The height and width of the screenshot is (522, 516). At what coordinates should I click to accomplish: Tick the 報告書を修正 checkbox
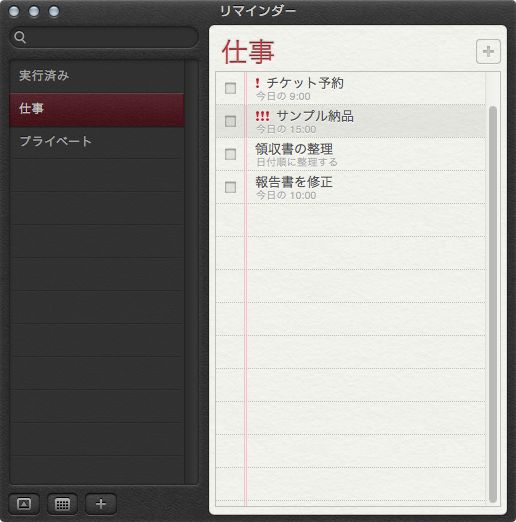coord(230,187)
